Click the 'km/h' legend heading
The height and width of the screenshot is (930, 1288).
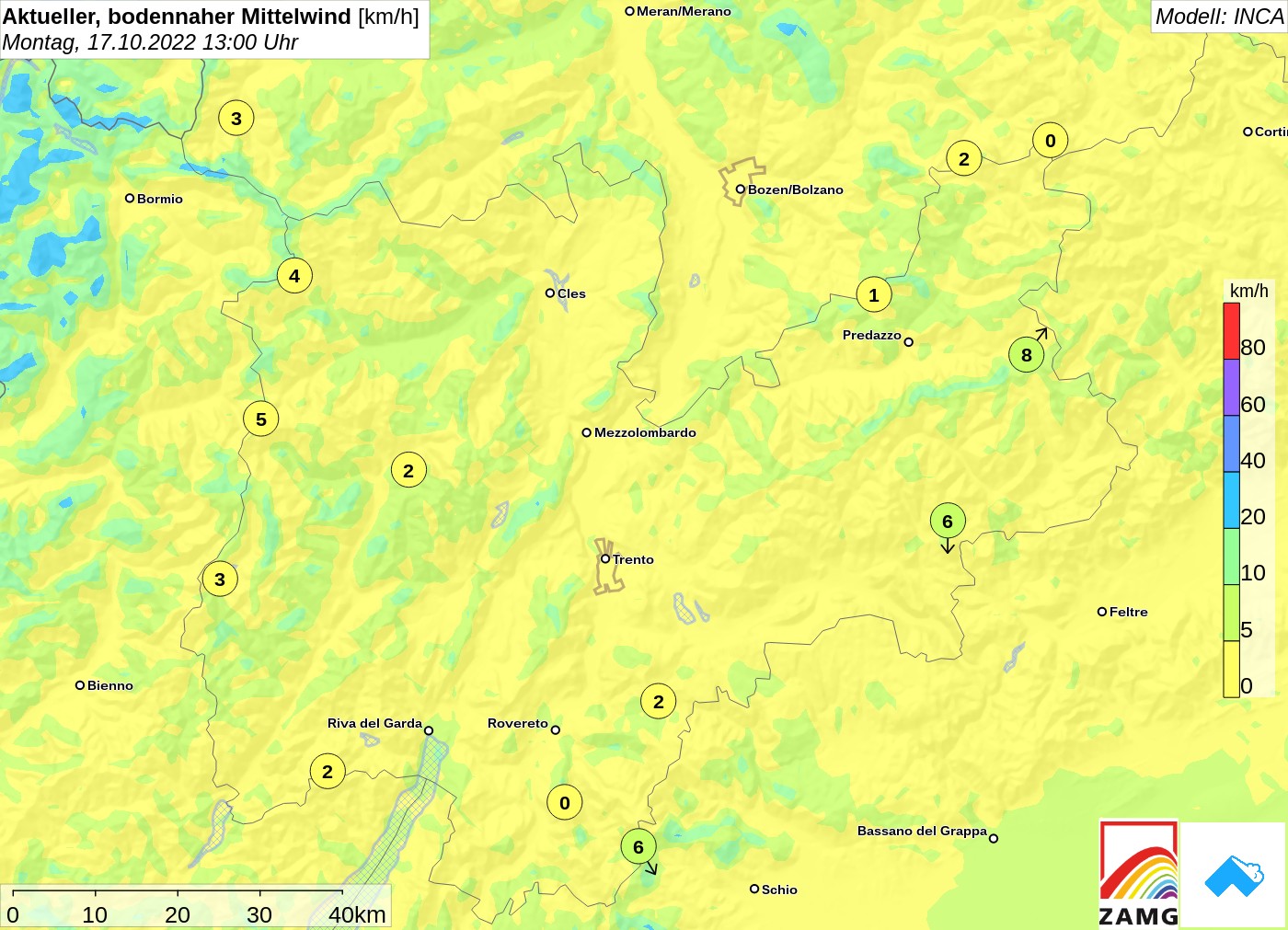click(1249, 291)
